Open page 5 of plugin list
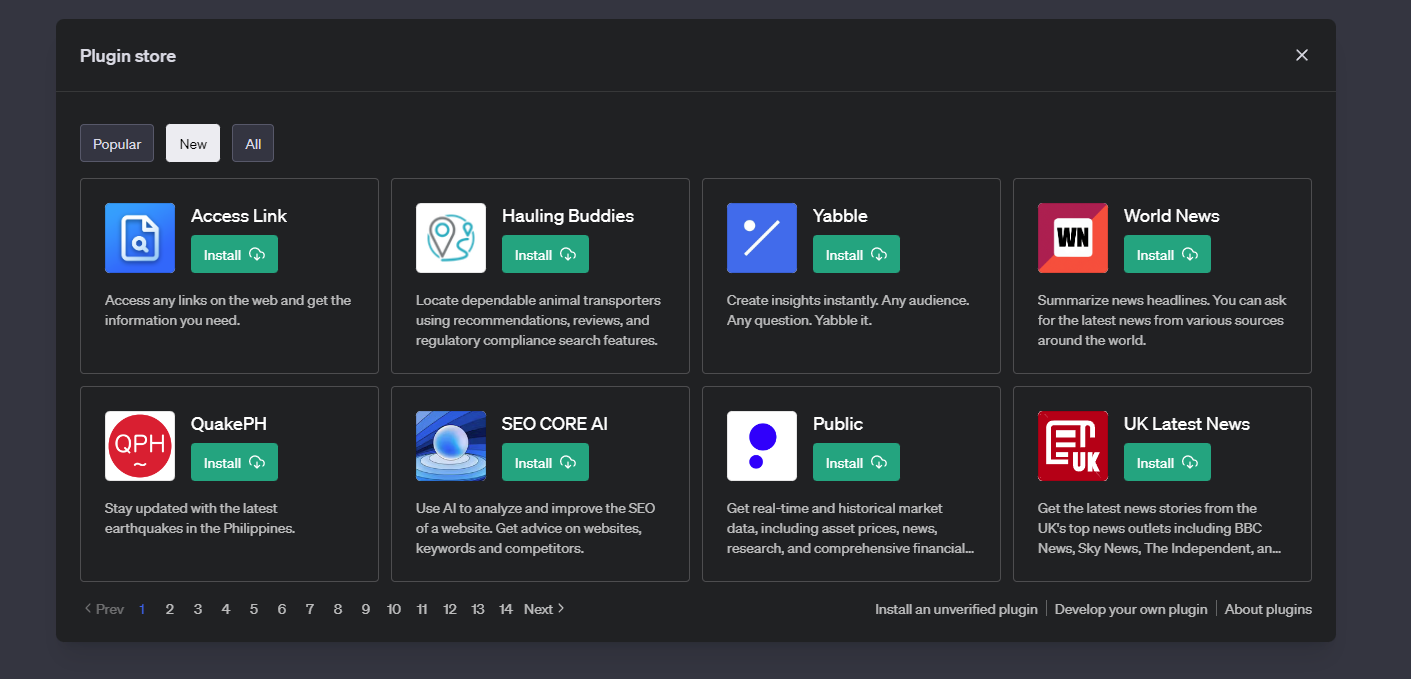This screenshot has width=1411, height=679. [x=254, y=609]
